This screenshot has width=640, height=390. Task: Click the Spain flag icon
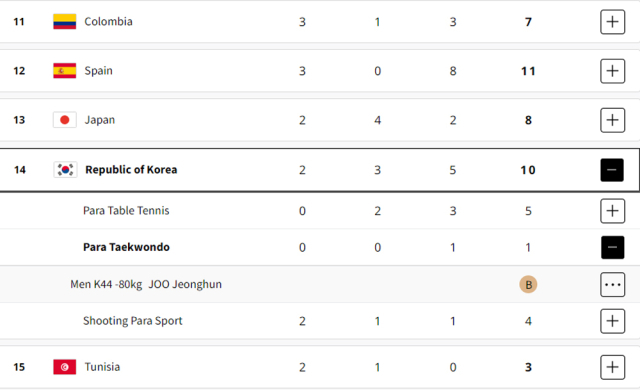pos(64,71)
